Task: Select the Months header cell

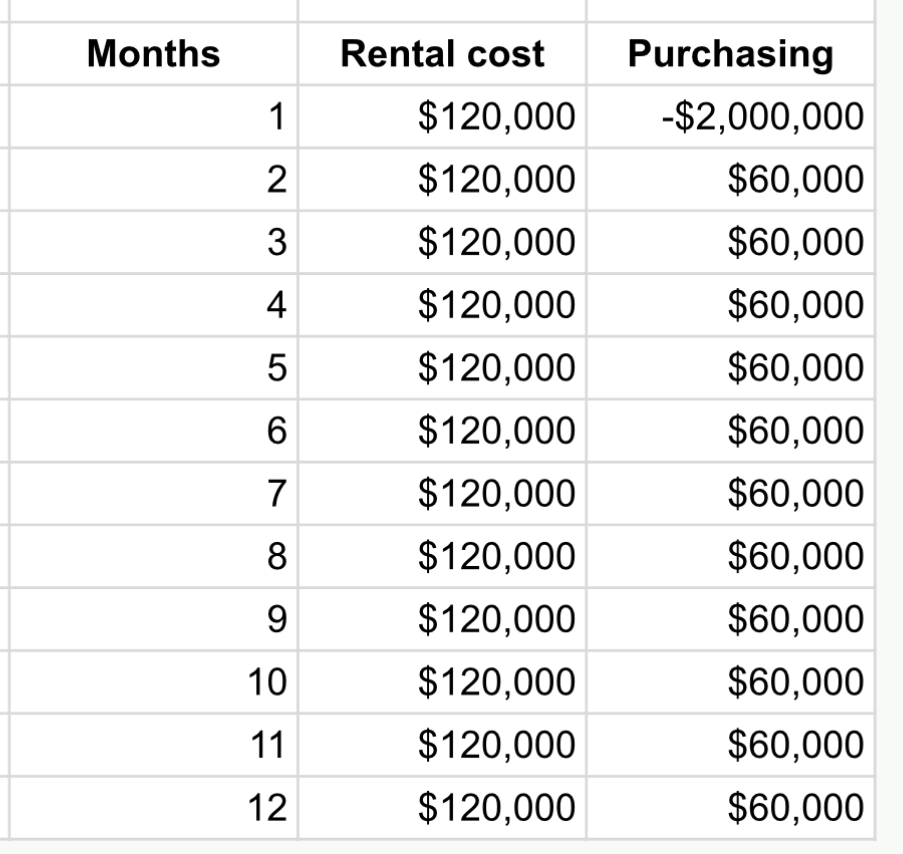Action: pyautogui.click(x=154, y=54)
